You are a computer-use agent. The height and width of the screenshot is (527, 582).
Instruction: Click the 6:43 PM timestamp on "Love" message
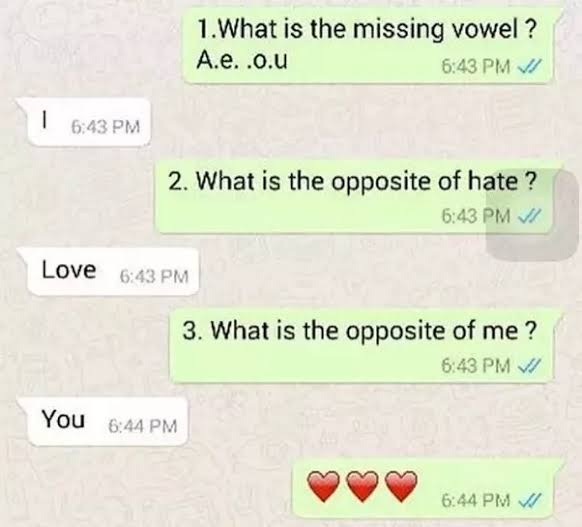coord(154,276)
